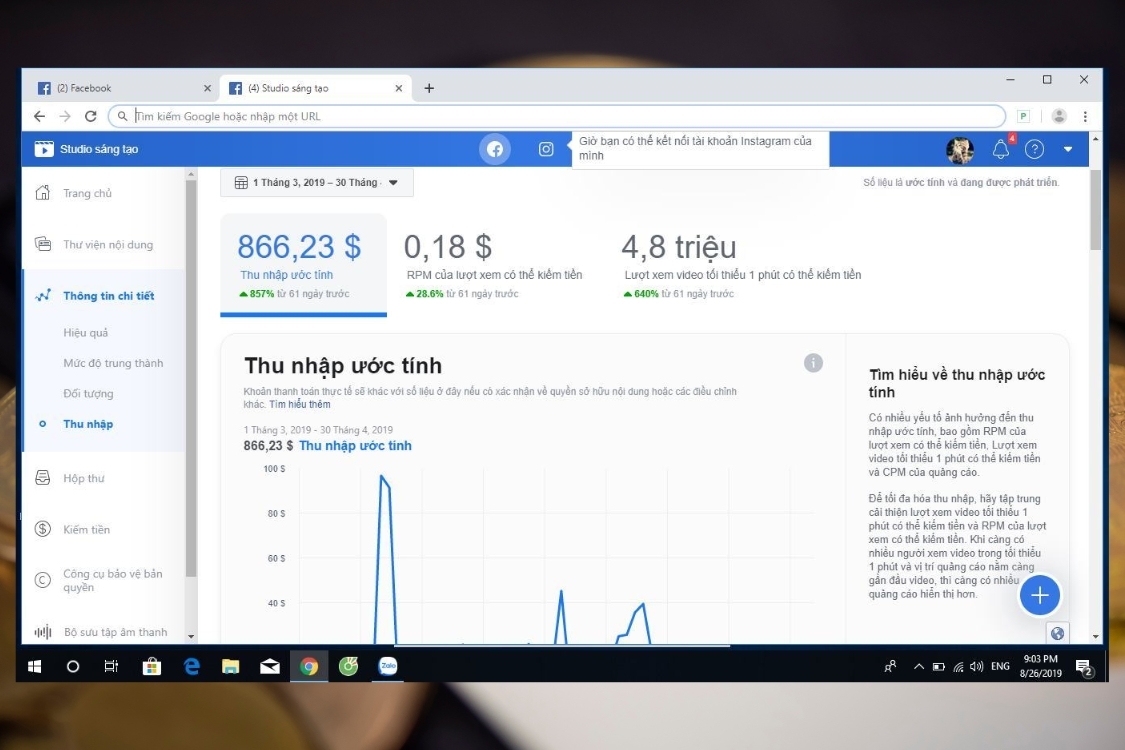Viewport: 1125px width, 750px height.
Task: Open Đối tượng sub-item
Action: [88, 393]
